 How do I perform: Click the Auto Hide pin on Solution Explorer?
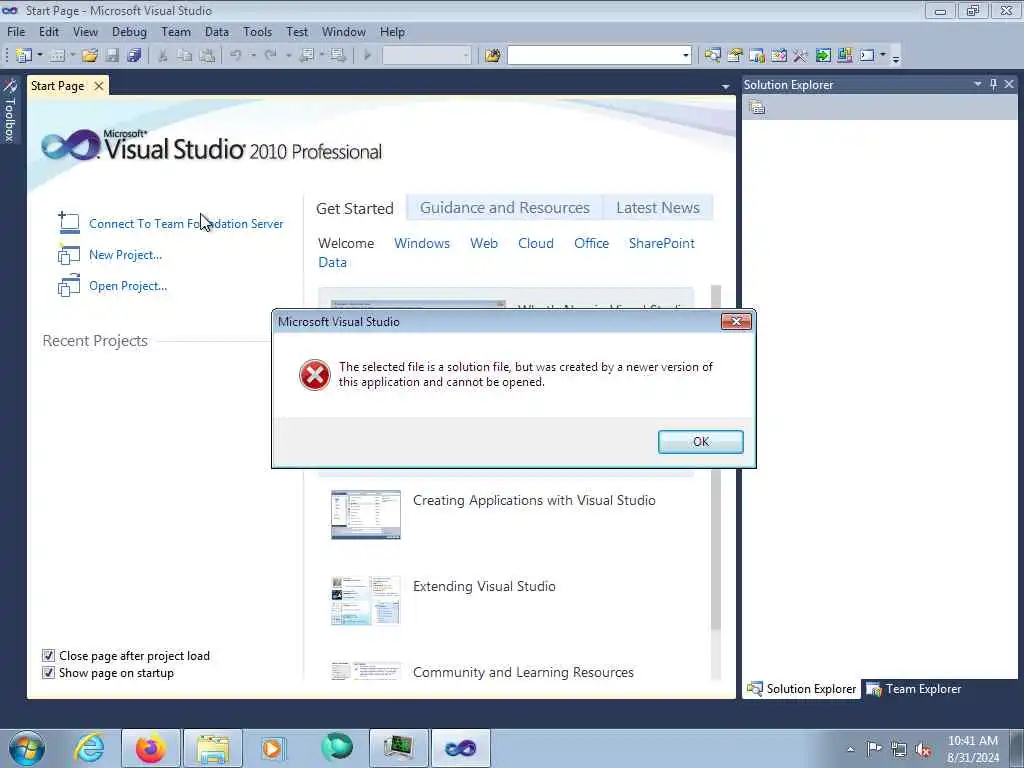pyautogui.click(x=993, y=84)
